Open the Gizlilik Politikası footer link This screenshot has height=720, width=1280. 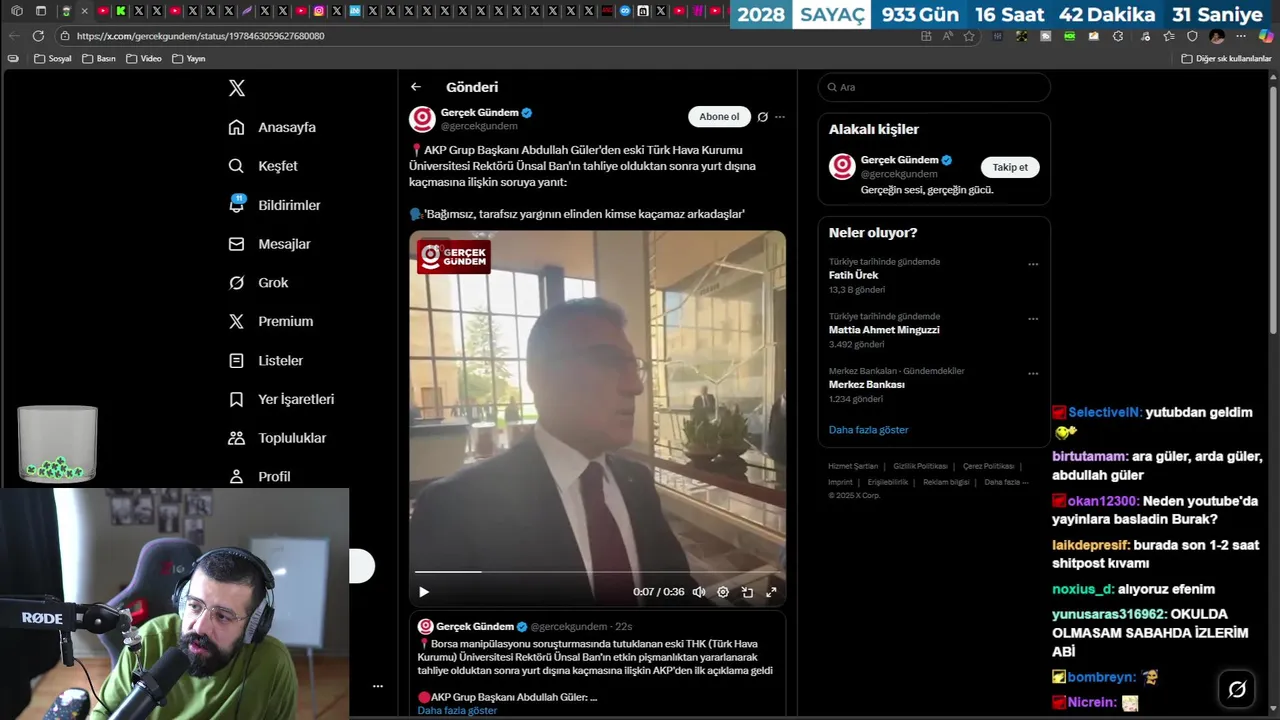[x=920, y=467]
